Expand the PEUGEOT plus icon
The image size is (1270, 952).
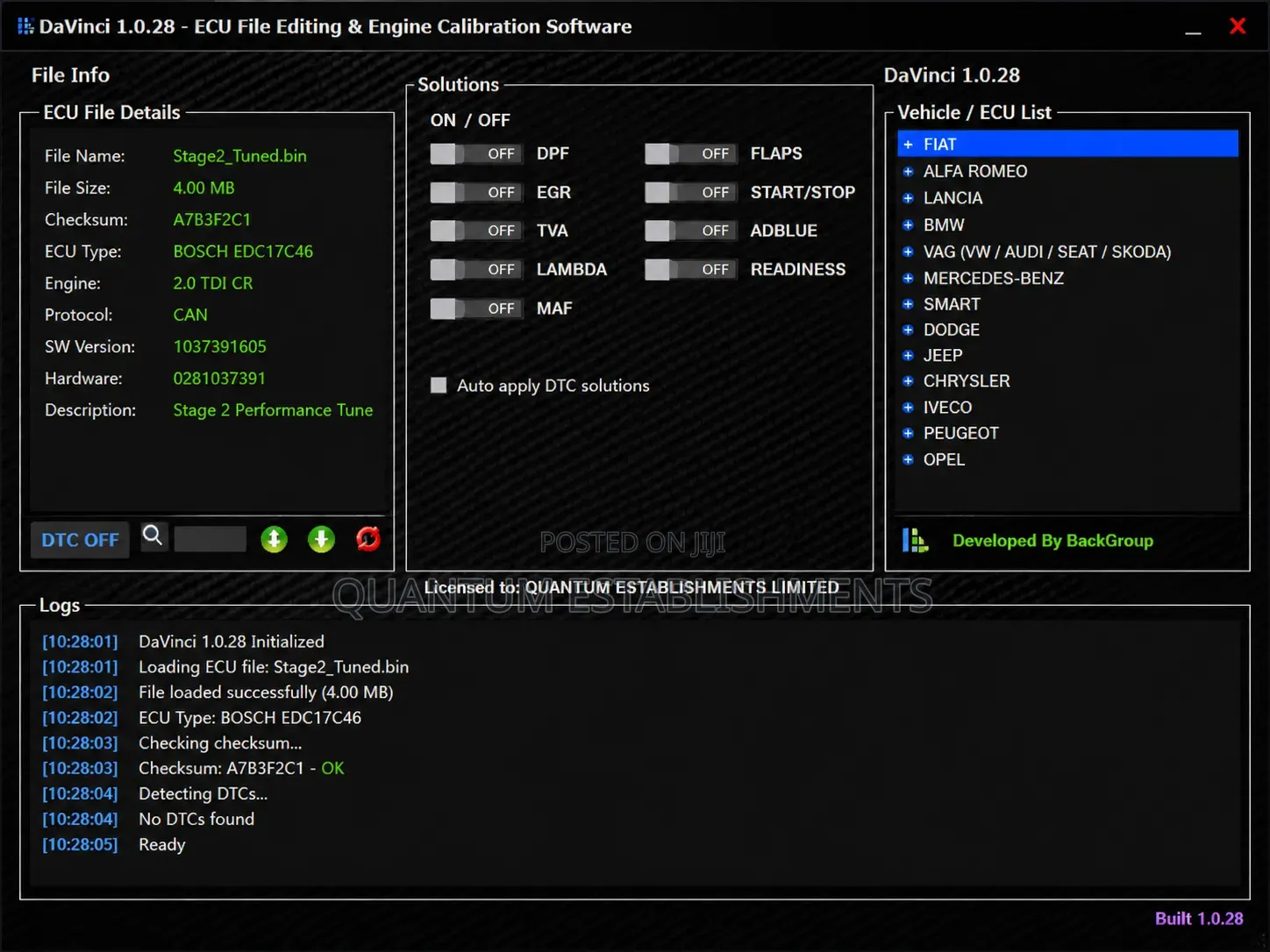(x=909, y=433)
